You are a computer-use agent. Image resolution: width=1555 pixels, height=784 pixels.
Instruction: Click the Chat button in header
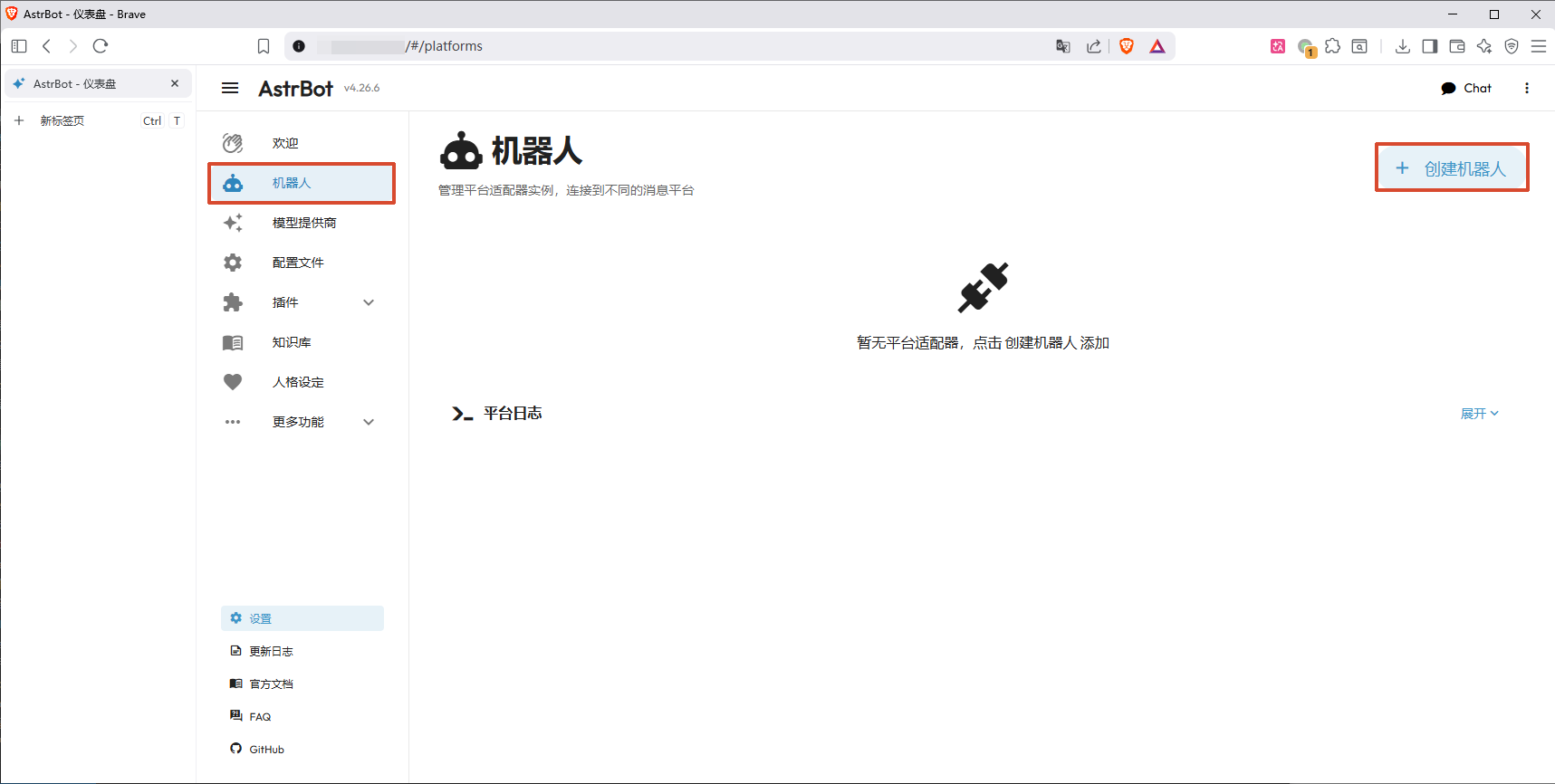[1465, 88]
